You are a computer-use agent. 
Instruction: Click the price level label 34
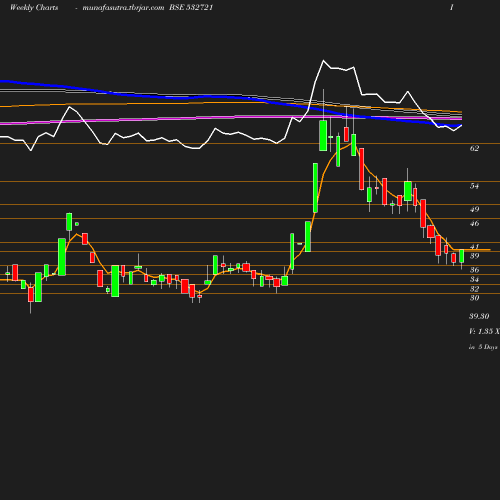(474, 279)
